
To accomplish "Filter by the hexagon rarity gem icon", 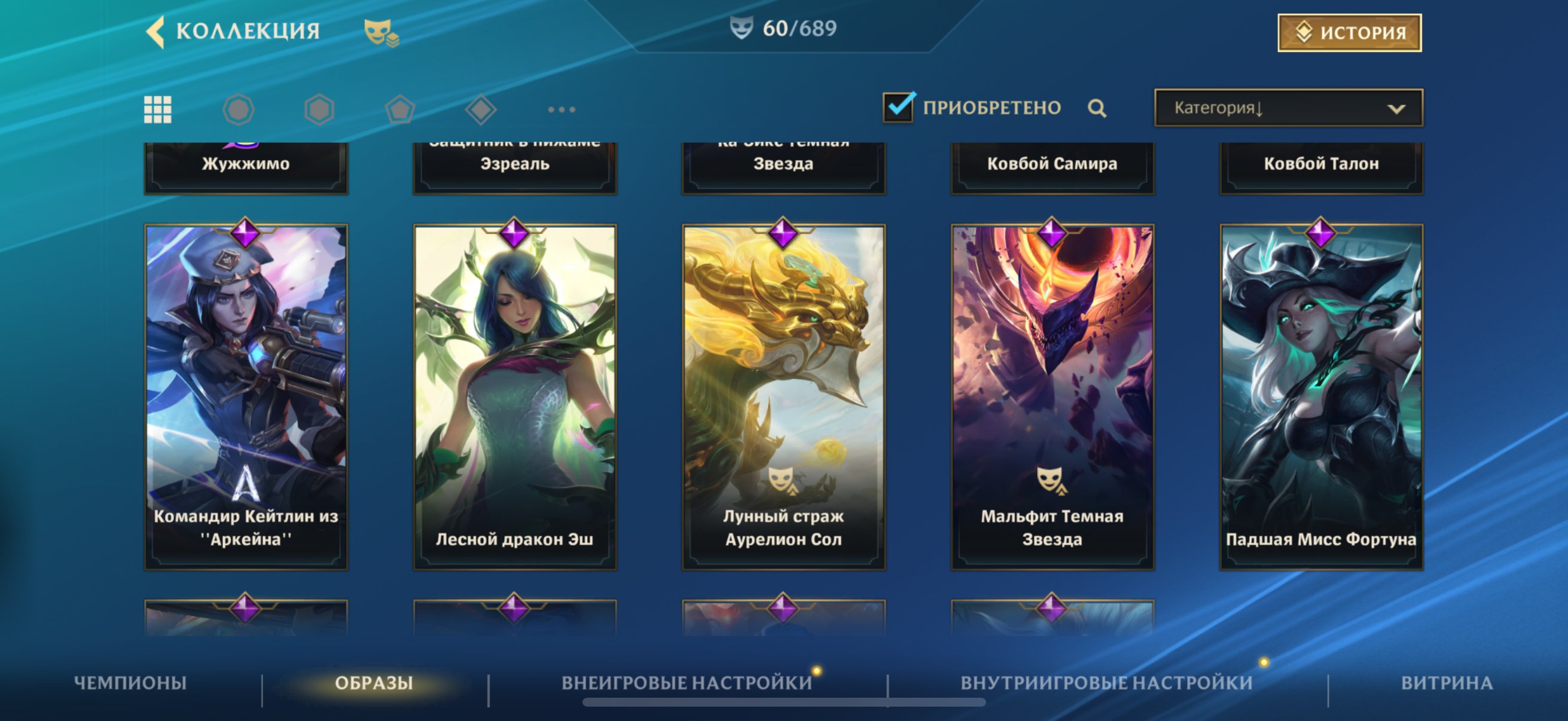I will [319, 109].
